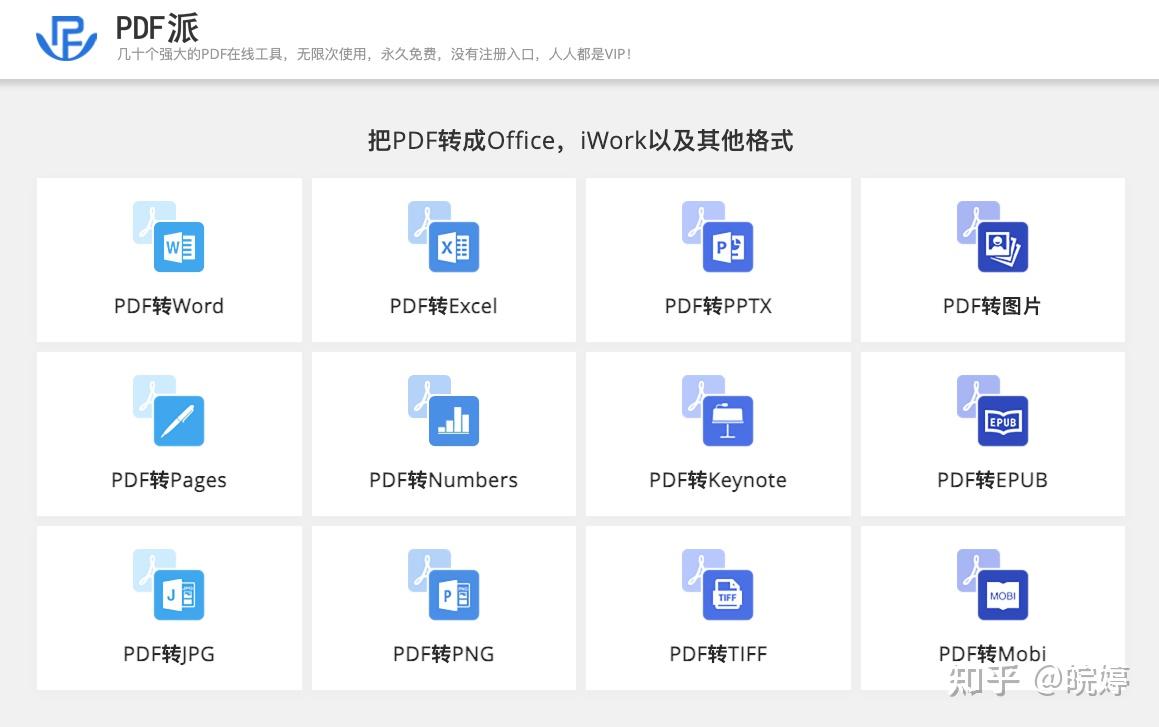
Task: Open the PDF to Mobi converter icon
Action: pyautogui.click(x=993, y=584)
